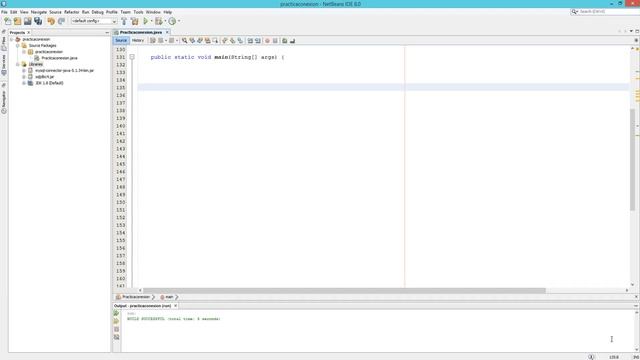Image resolution: width=640 pixels, height=360 pixels.
Task: Select Practicaconexion.java editor tab
Action: point(141,32)
